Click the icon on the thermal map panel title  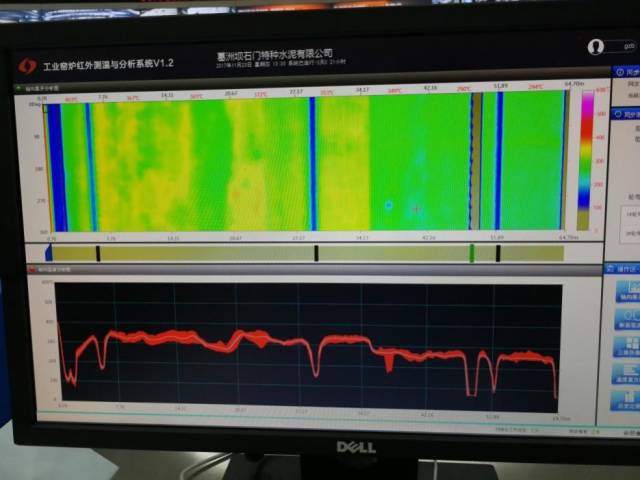[x=18, y=88]
